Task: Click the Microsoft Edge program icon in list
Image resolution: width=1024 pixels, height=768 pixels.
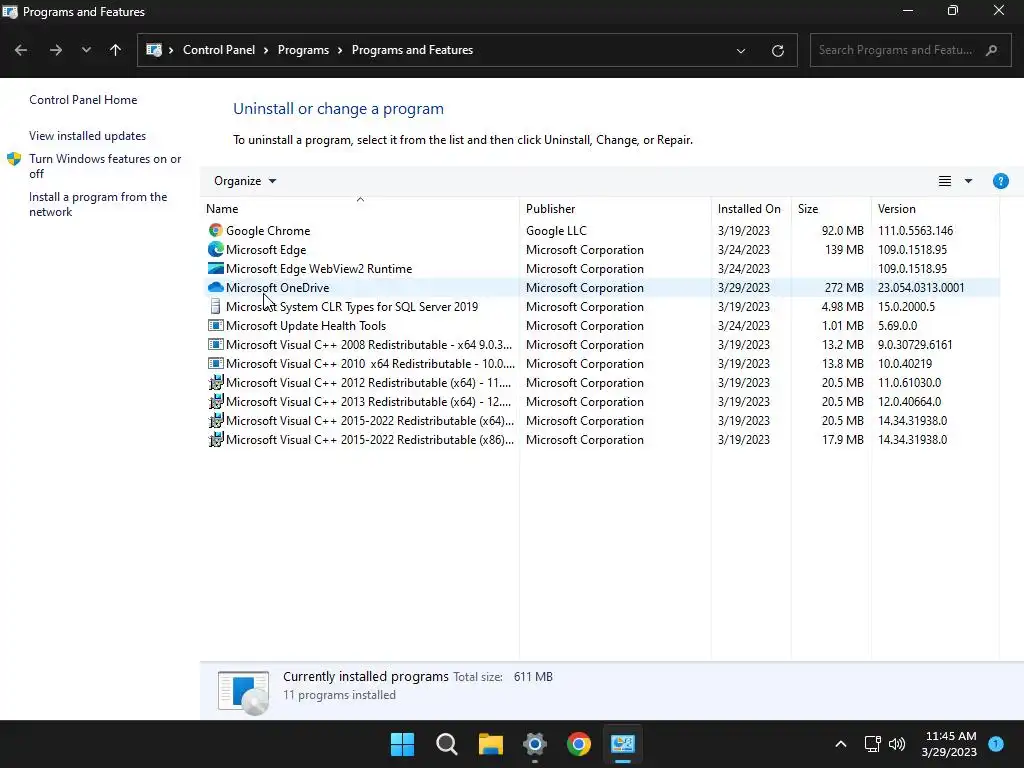Action: click(216, 249)
